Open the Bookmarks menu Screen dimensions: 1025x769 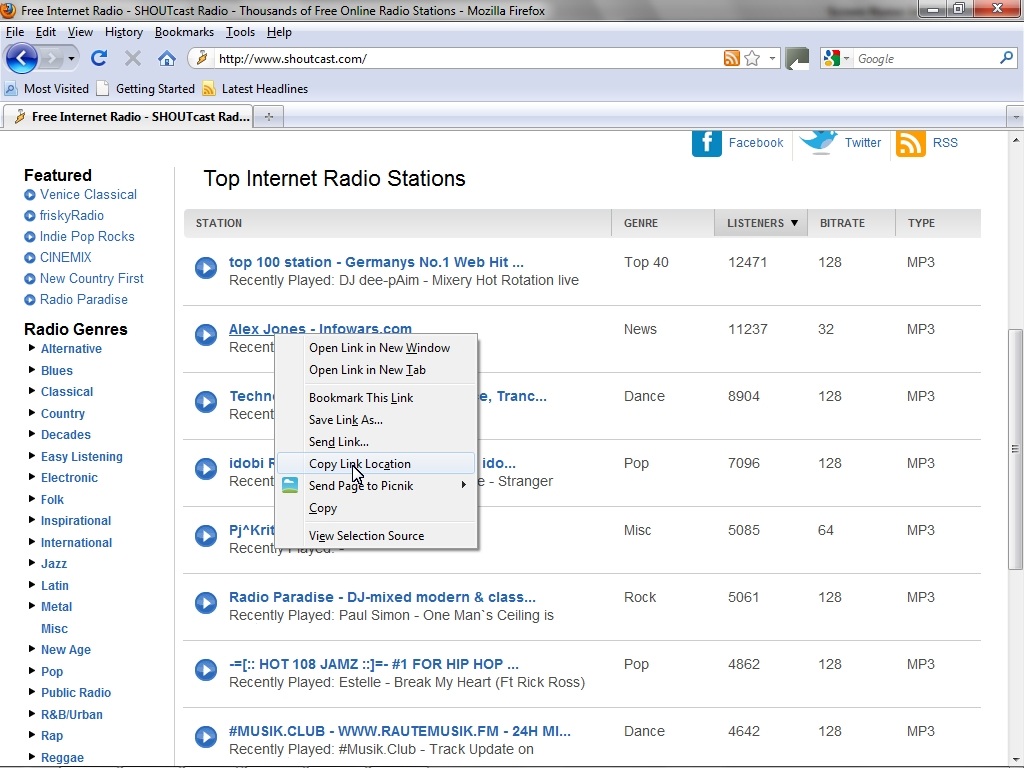pyautogui.click(x=184, y=32)
